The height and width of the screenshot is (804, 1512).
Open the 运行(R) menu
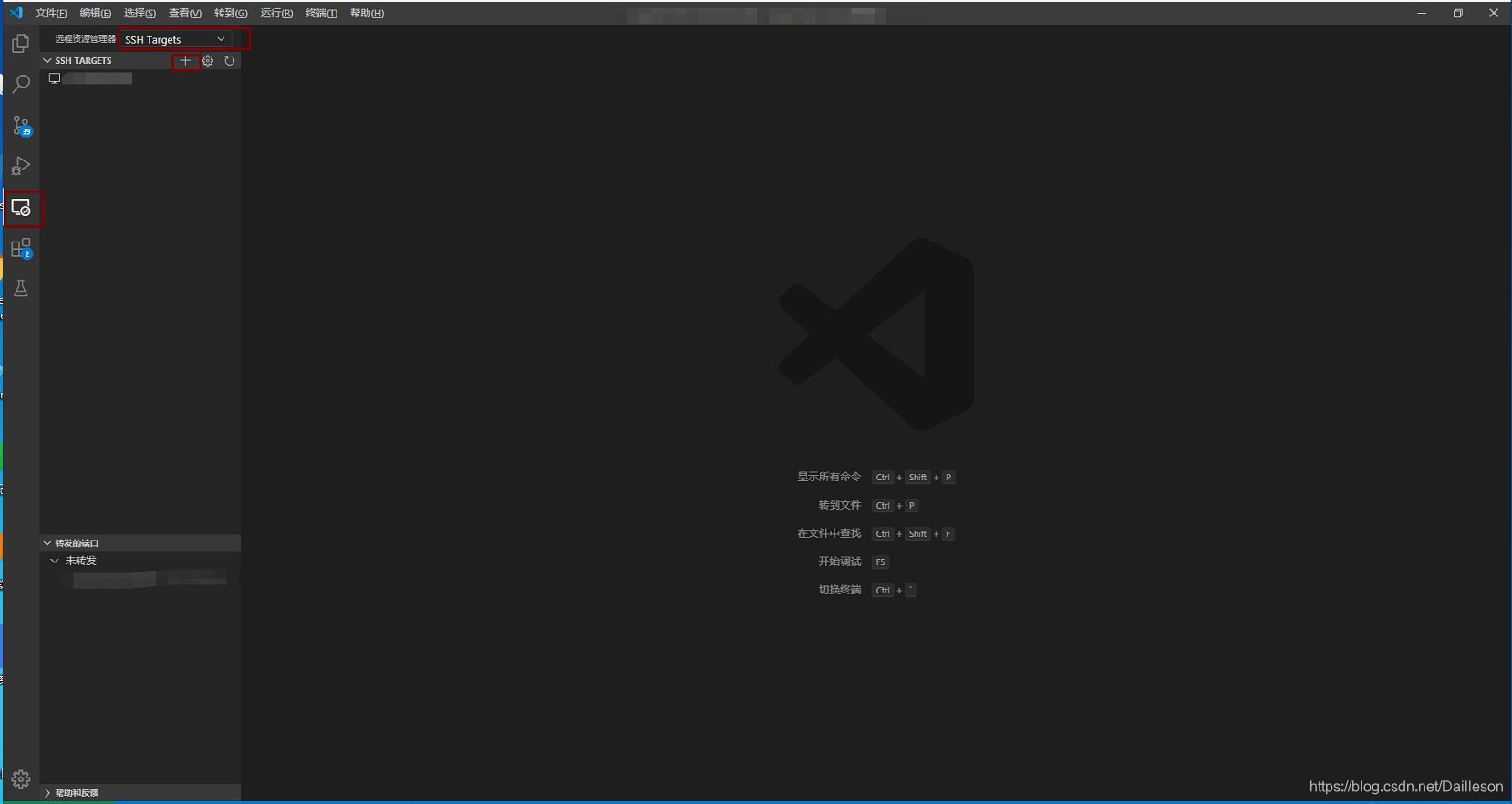pyautogui.click(x=276, y=13)
